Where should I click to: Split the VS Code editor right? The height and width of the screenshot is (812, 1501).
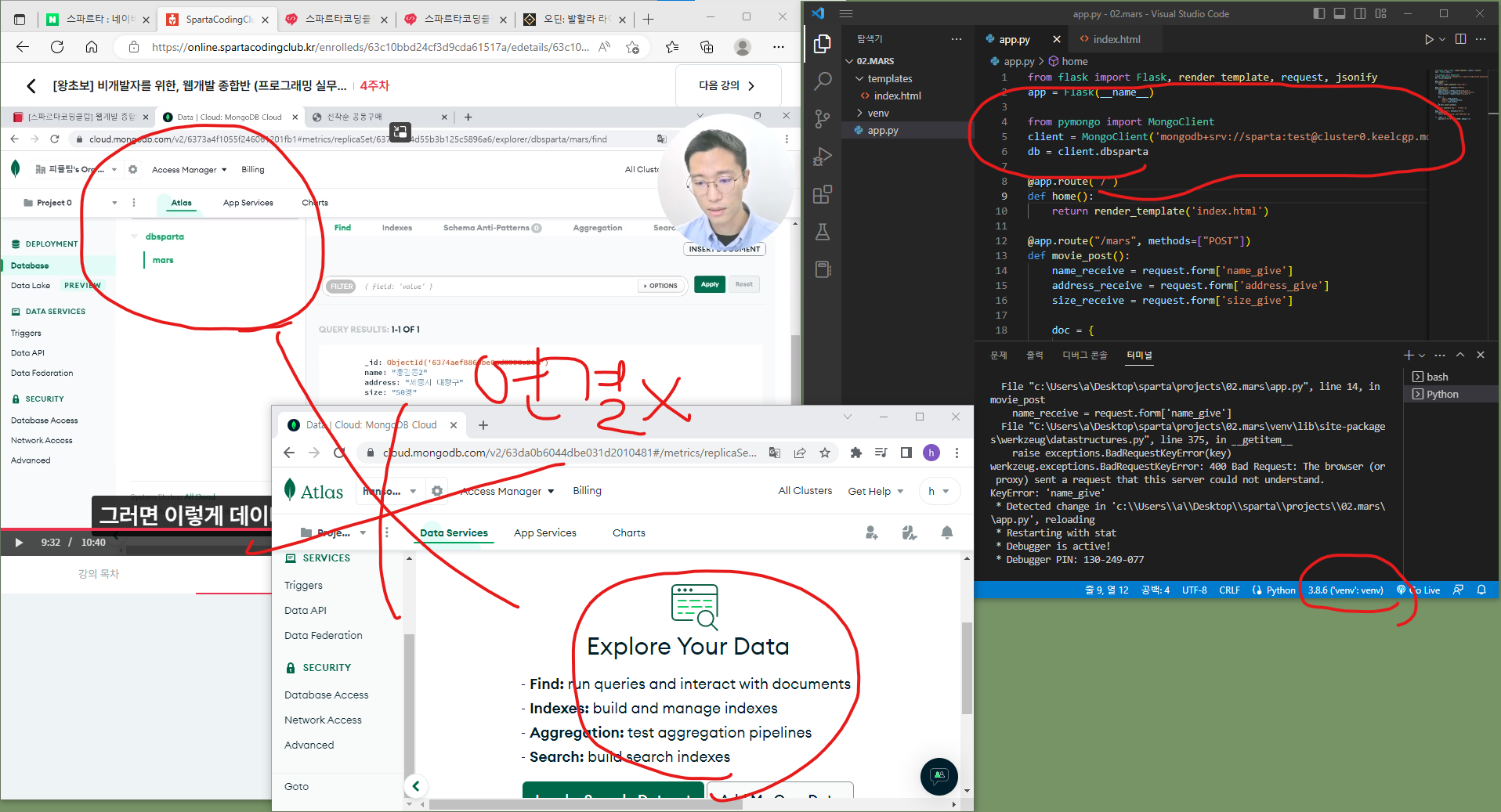point(1460,39)
